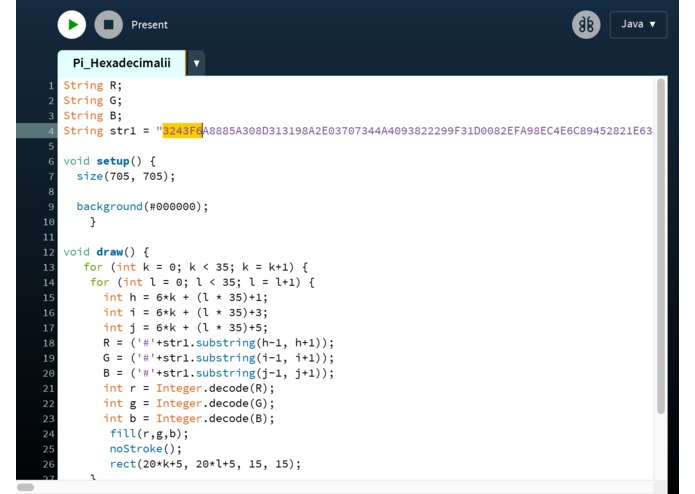Run the sketch with the play button
This screenshot has height=494, width=695.
pyautogui.click(x=72, y=25)
